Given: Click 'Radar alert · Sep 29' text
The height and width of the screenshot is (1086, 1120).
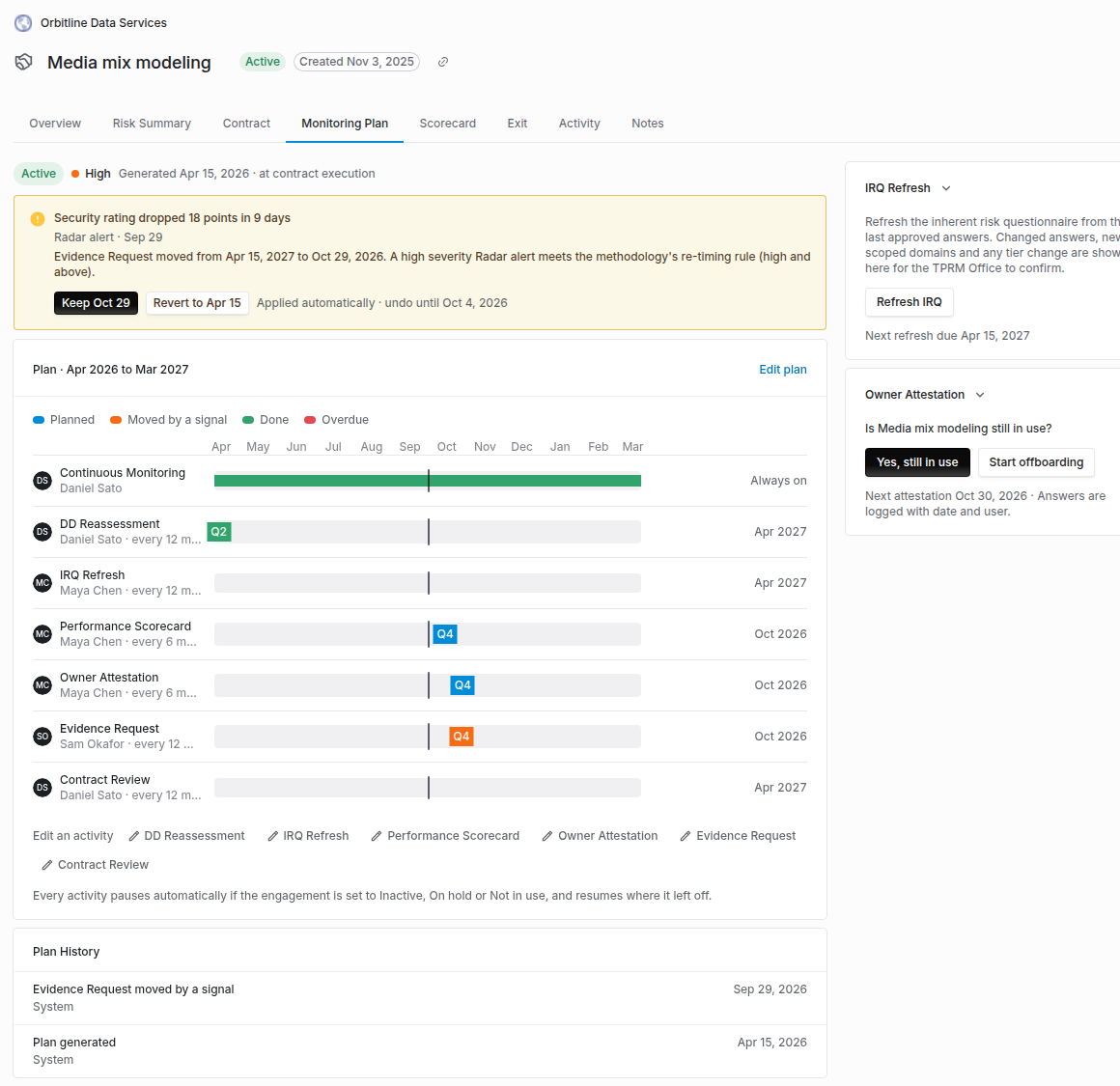Looking at the screenshot, I should click(x=108, y=237).
